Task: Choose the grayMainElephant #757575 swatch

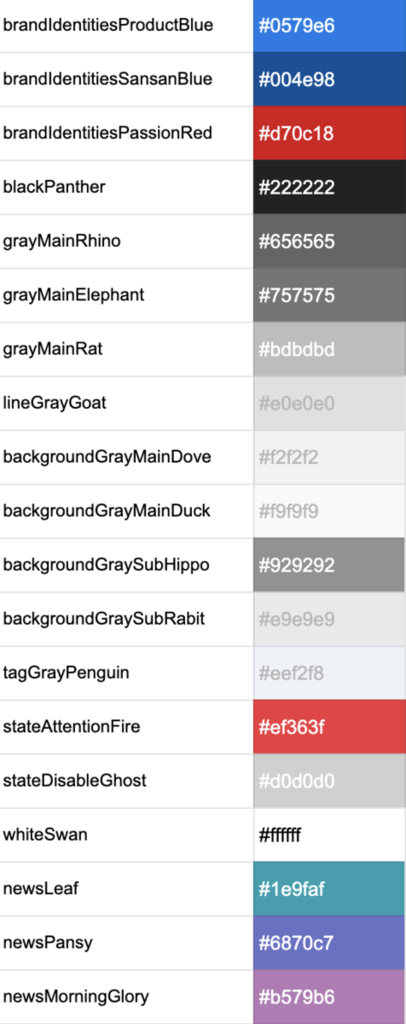Action: coord(330,295)
